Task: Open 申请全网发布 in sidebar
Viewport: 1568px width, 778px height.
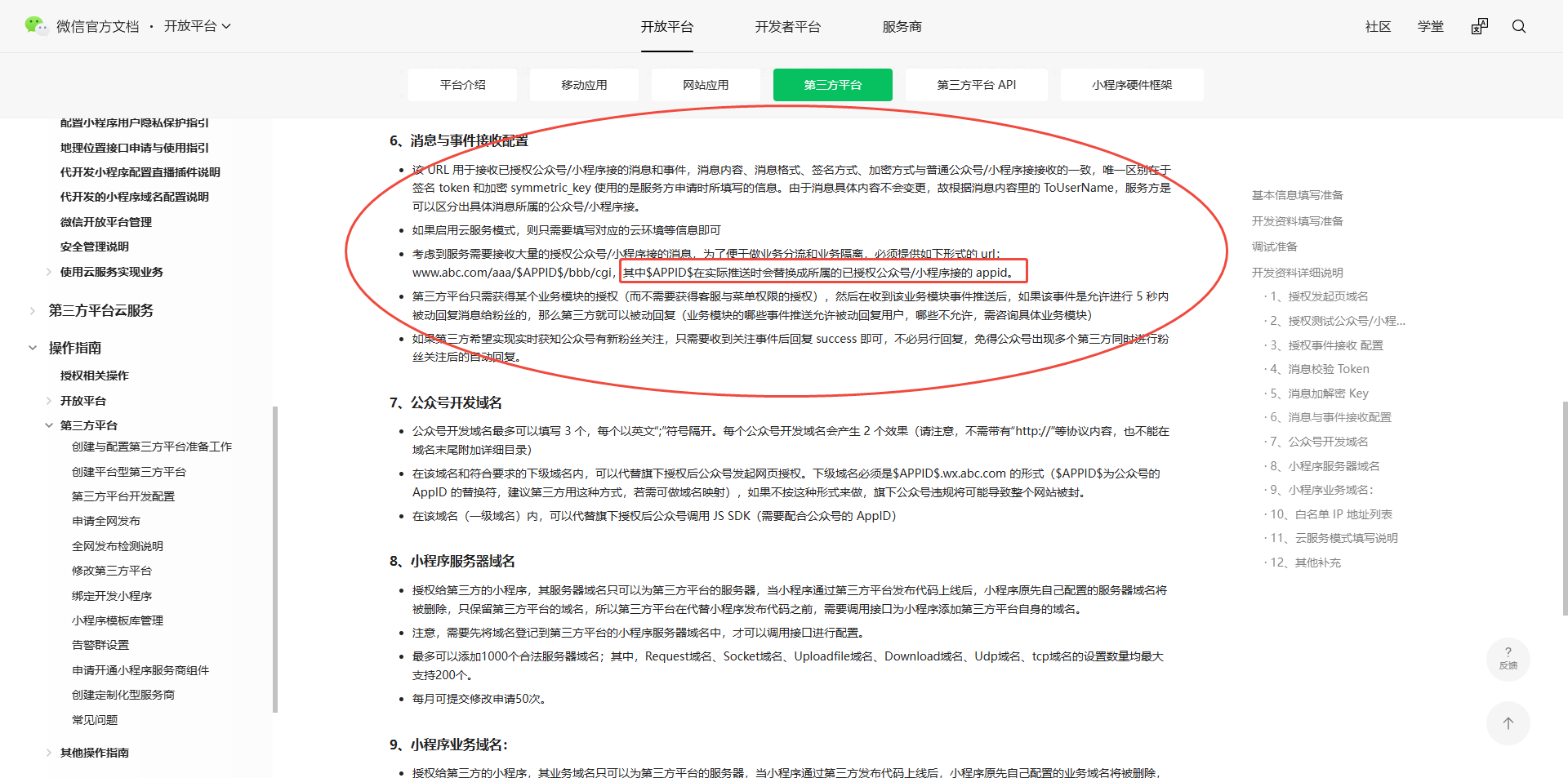Action: 106,521
